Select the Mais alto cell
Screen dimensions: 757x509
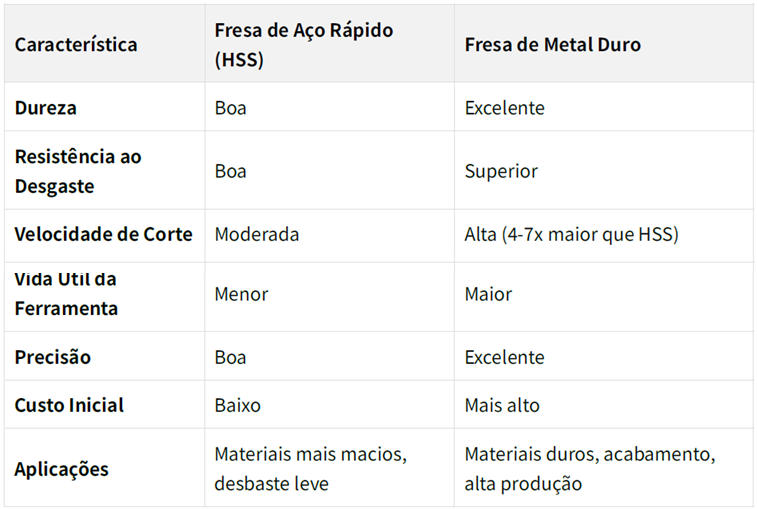pyautogui.click(x=502, y=405)
